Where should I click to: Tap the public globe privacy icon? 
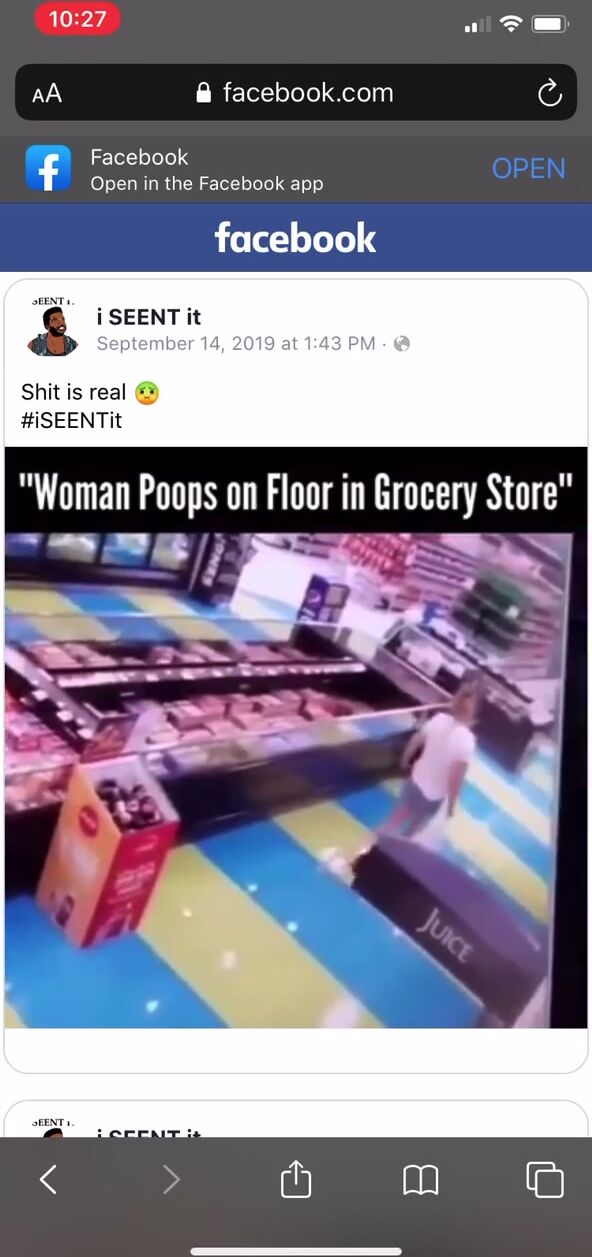[402, 344]
